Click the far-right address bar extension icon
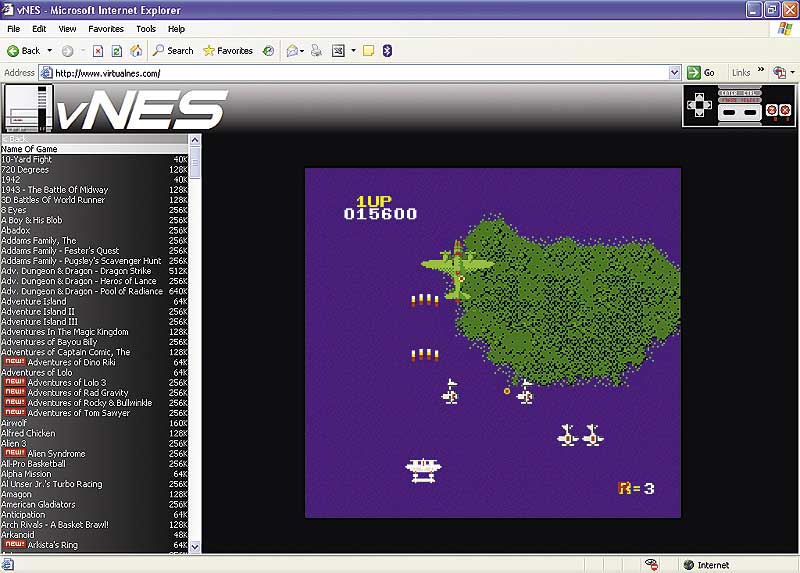The image size is (800, 573). coord(780,73)
